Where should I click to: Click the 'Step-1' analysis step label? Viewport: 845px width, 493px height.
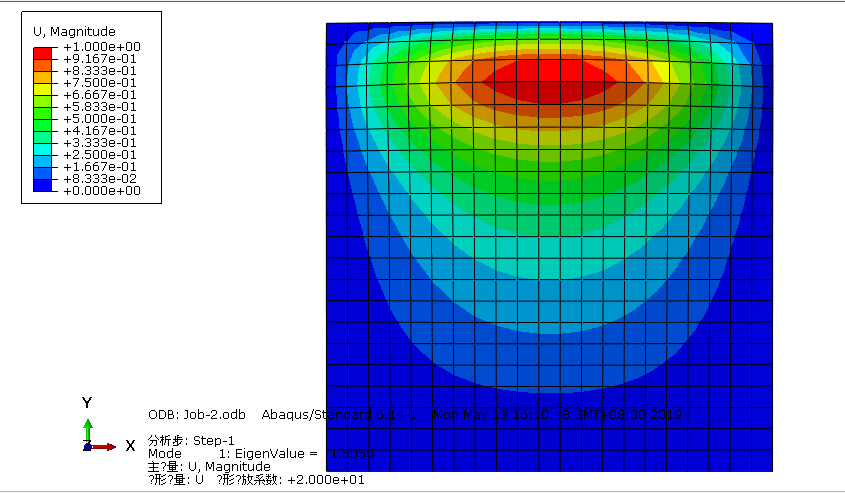coord(214,441)
